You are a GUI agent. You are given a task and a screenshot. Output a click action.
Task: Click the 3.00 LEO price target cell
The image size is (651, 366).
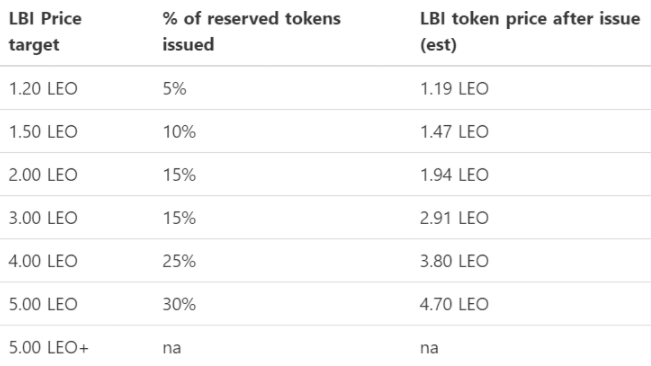[x=43, y=218]
